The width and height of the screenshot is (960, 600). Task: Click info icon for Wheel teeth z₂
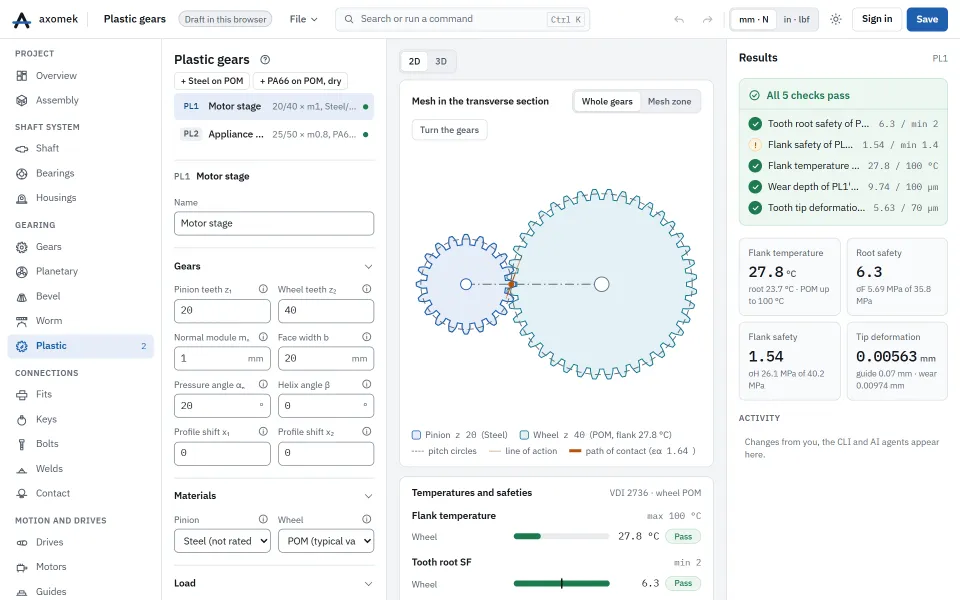(x=367, y=289)
